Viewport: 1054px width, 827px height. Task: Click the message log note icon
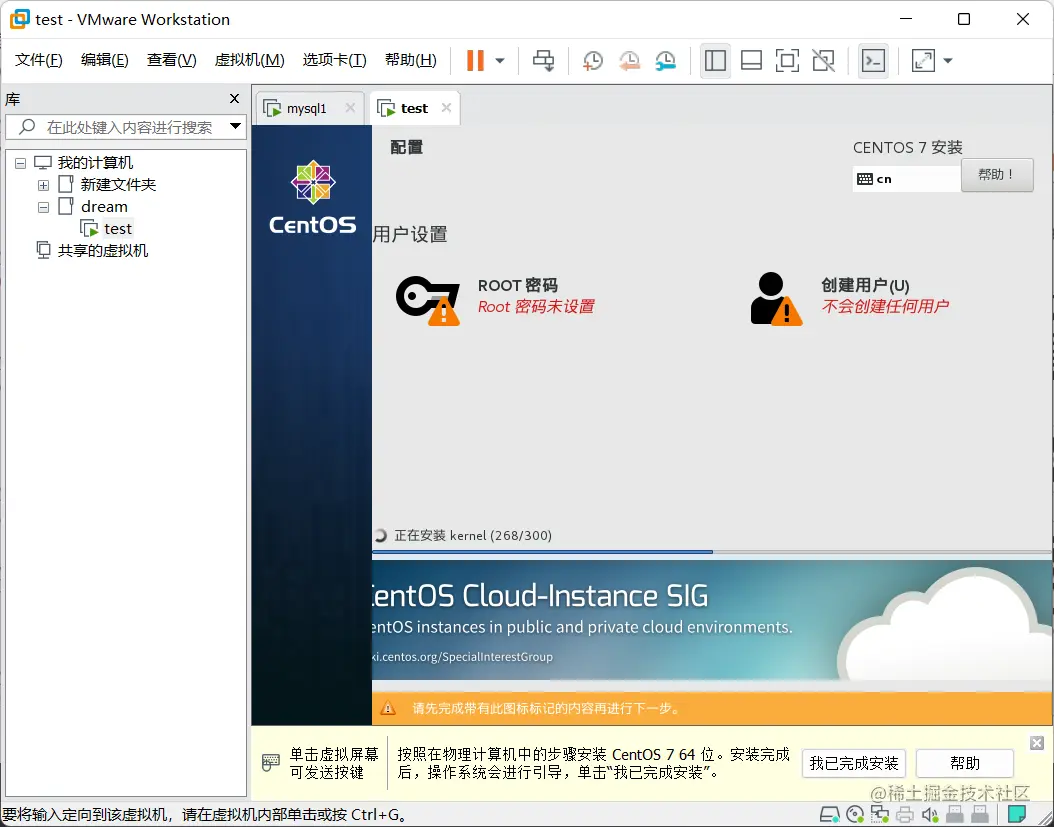click(x=1017, y=816)
